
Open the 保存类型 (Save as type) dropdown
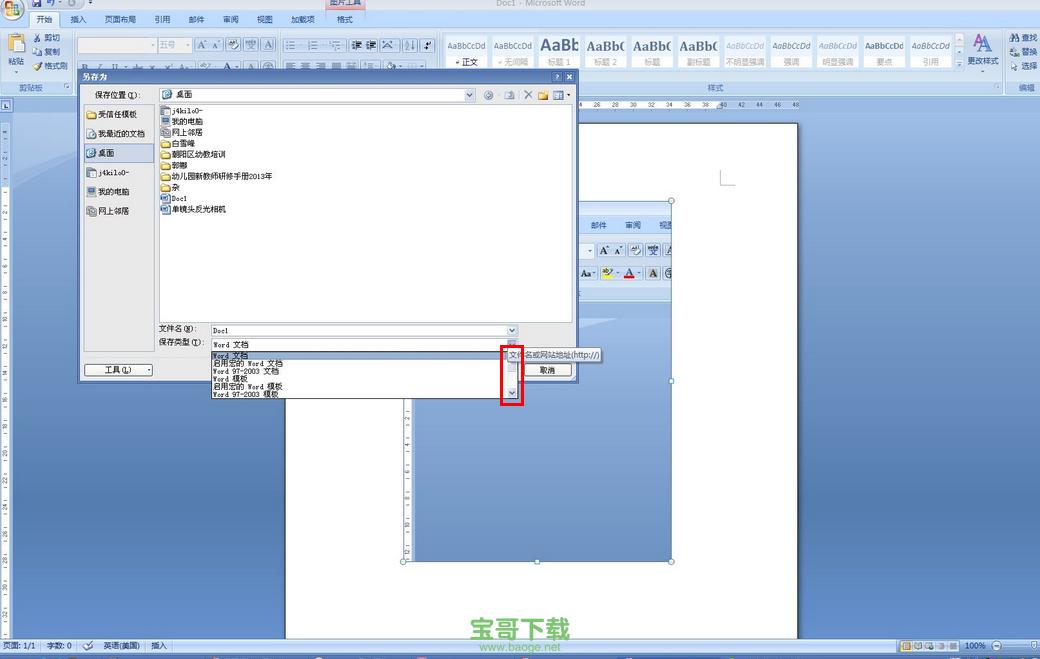coord(512,344)
